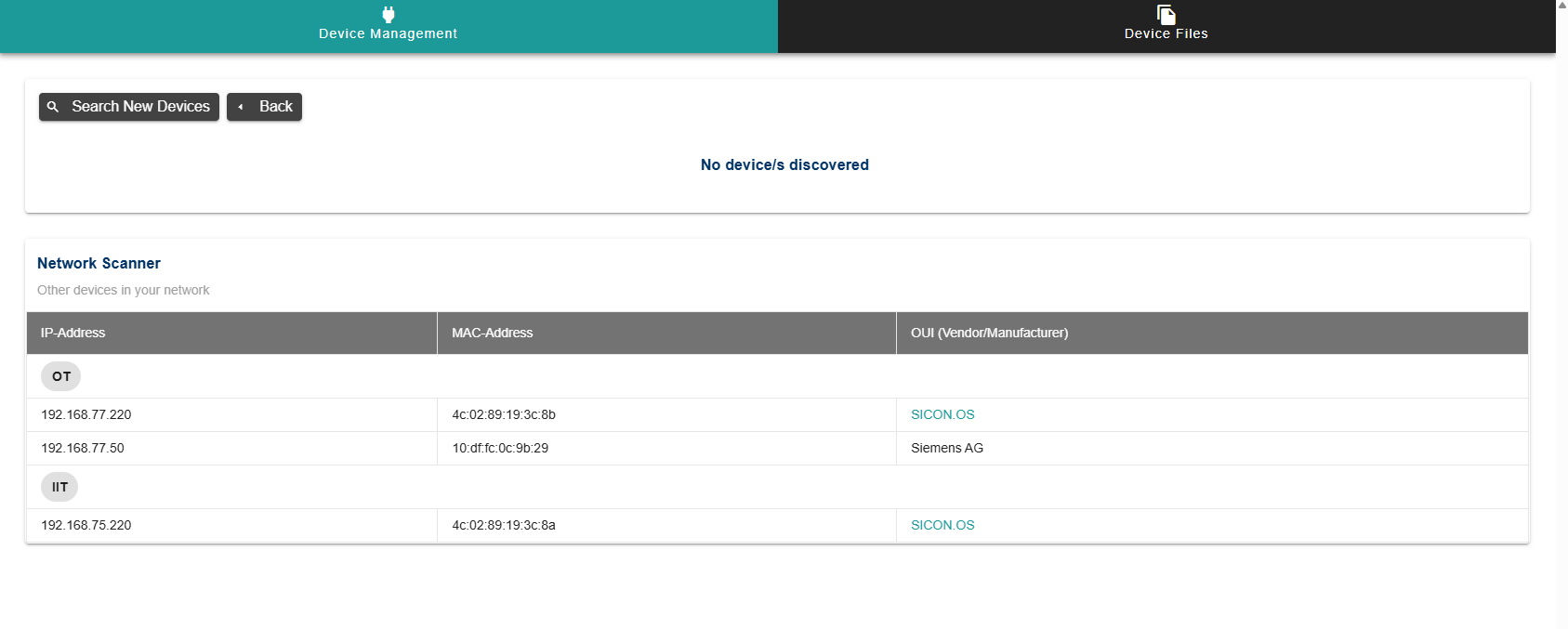
Task: Open SICON.OS link for 192.168.75.220
Action: coord(942,525)
